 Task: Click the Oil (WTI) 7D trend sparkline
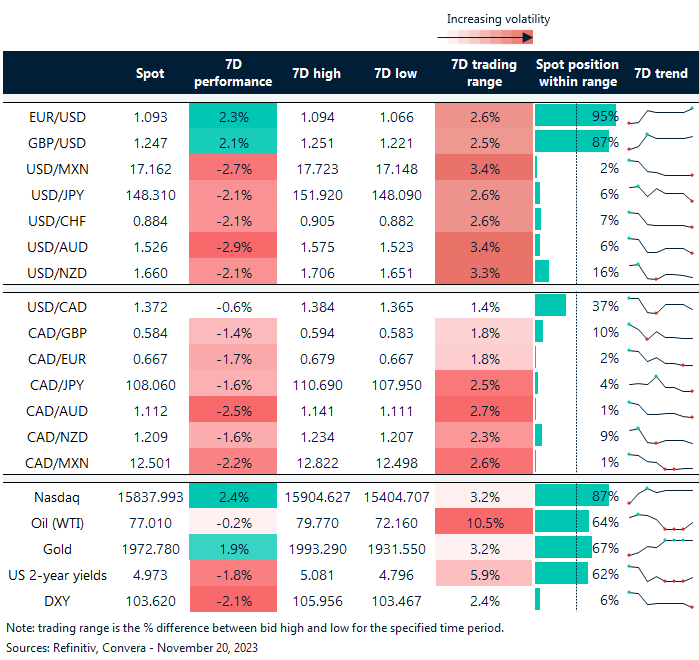click(660, 521)
